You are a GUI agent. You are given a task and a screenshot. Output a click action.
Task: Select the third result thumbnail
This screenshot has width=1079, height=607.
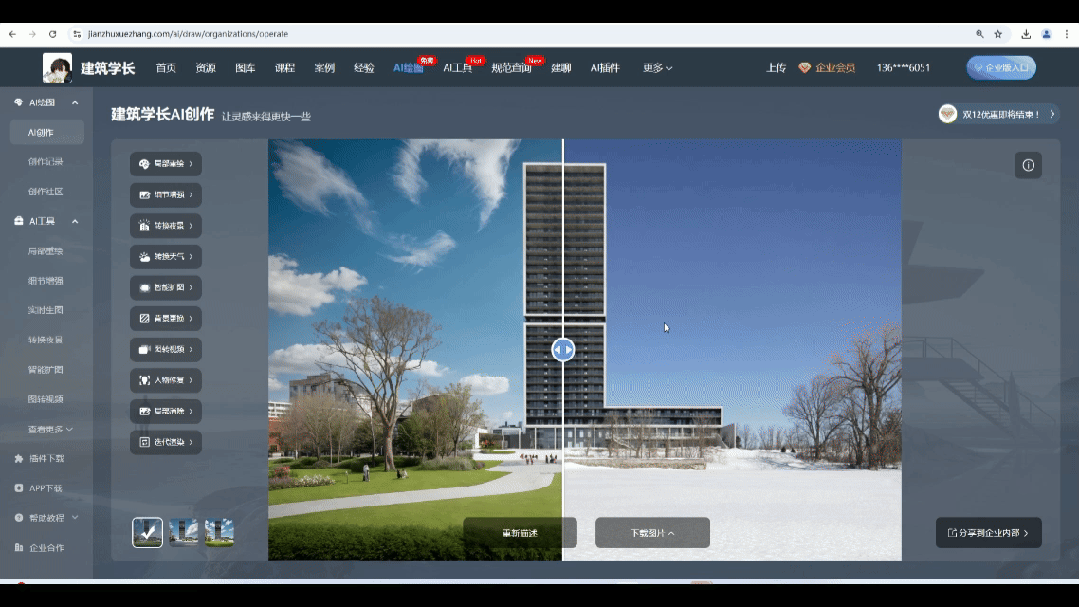(219, 532)
